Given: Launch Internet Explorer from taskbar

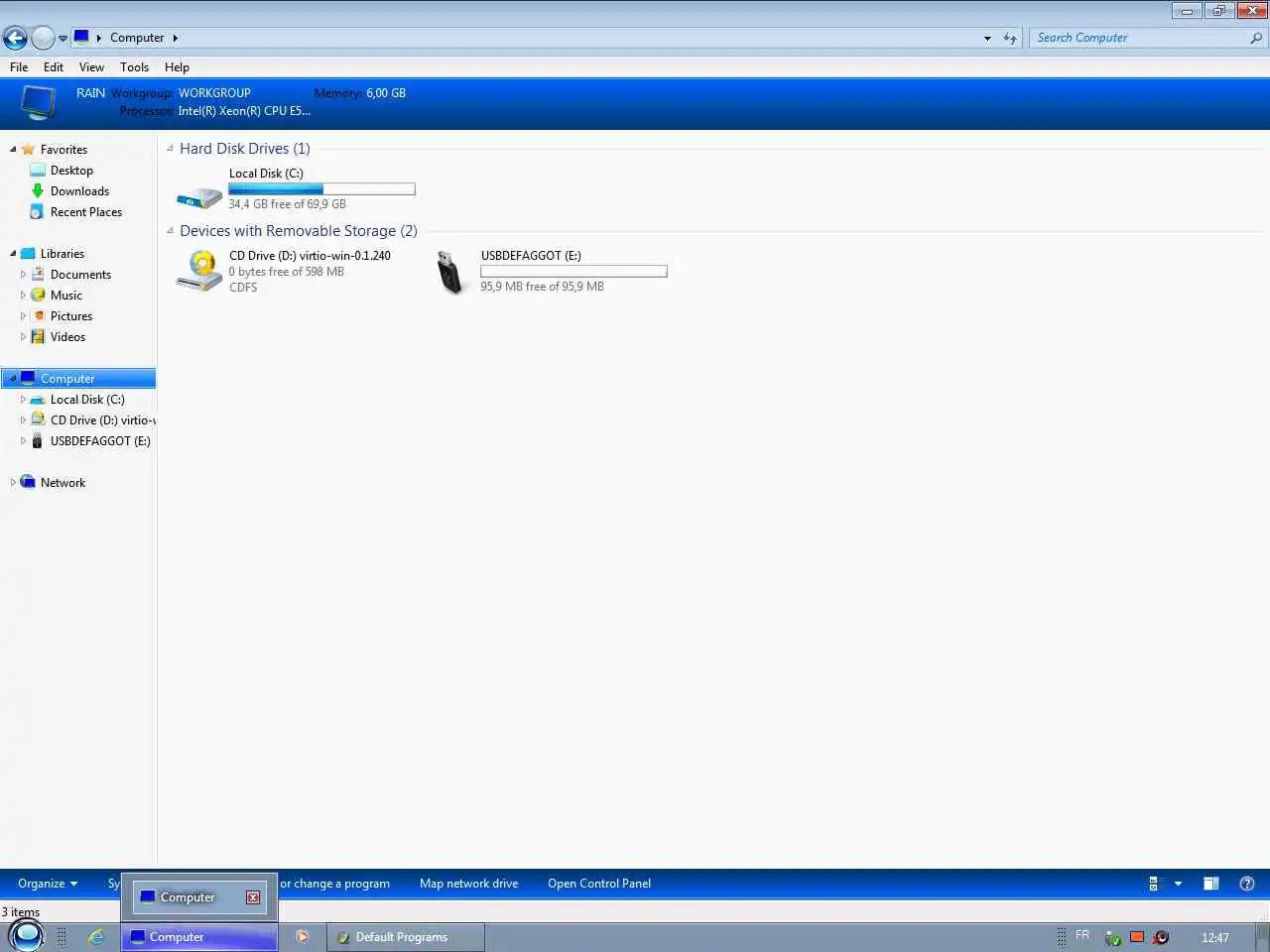Looking at the screenshot, I should pos(96,936).
